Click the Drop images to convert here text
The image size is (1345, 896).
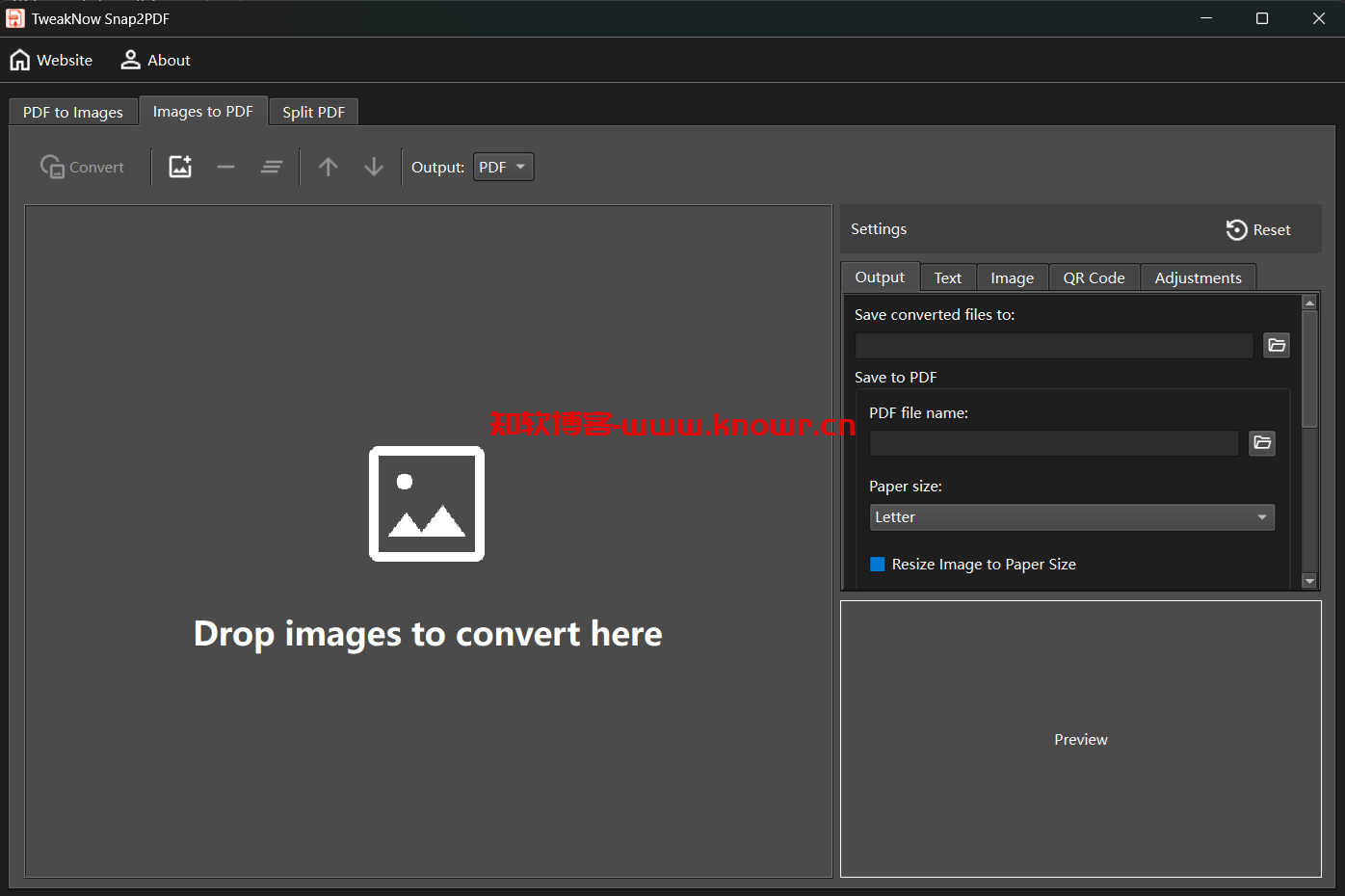click(428, 634)
